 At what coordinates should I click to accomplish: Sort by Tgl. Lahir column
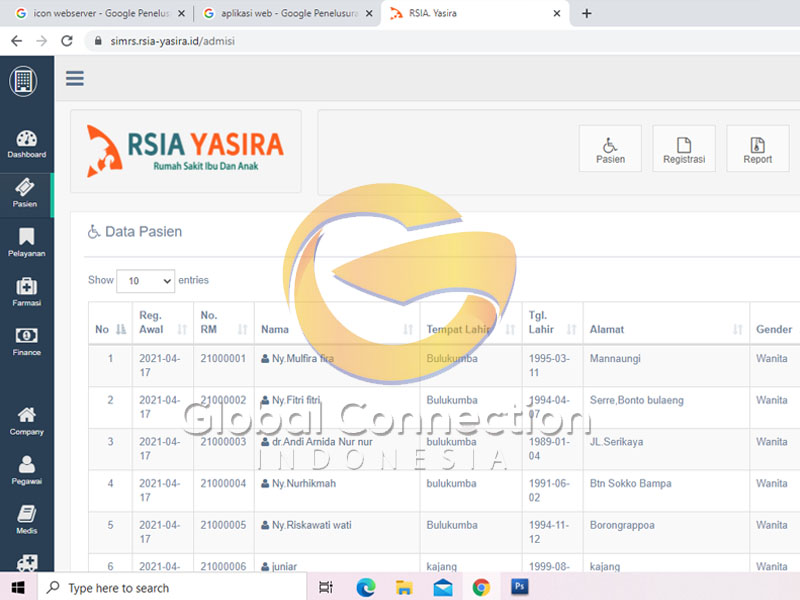pos(551,322)
